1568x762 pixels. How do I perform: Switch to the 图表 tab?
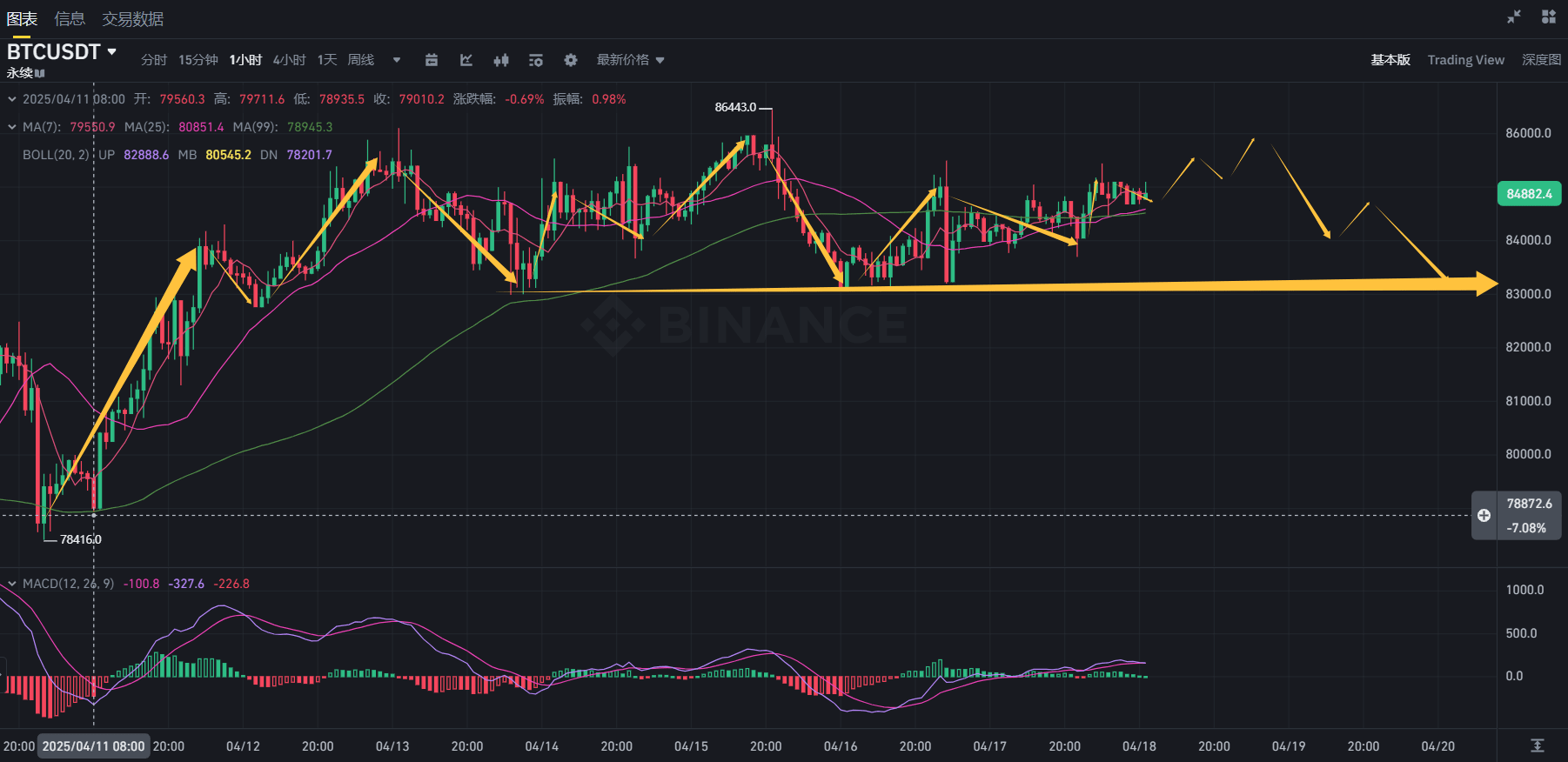(x=22, y=19)
